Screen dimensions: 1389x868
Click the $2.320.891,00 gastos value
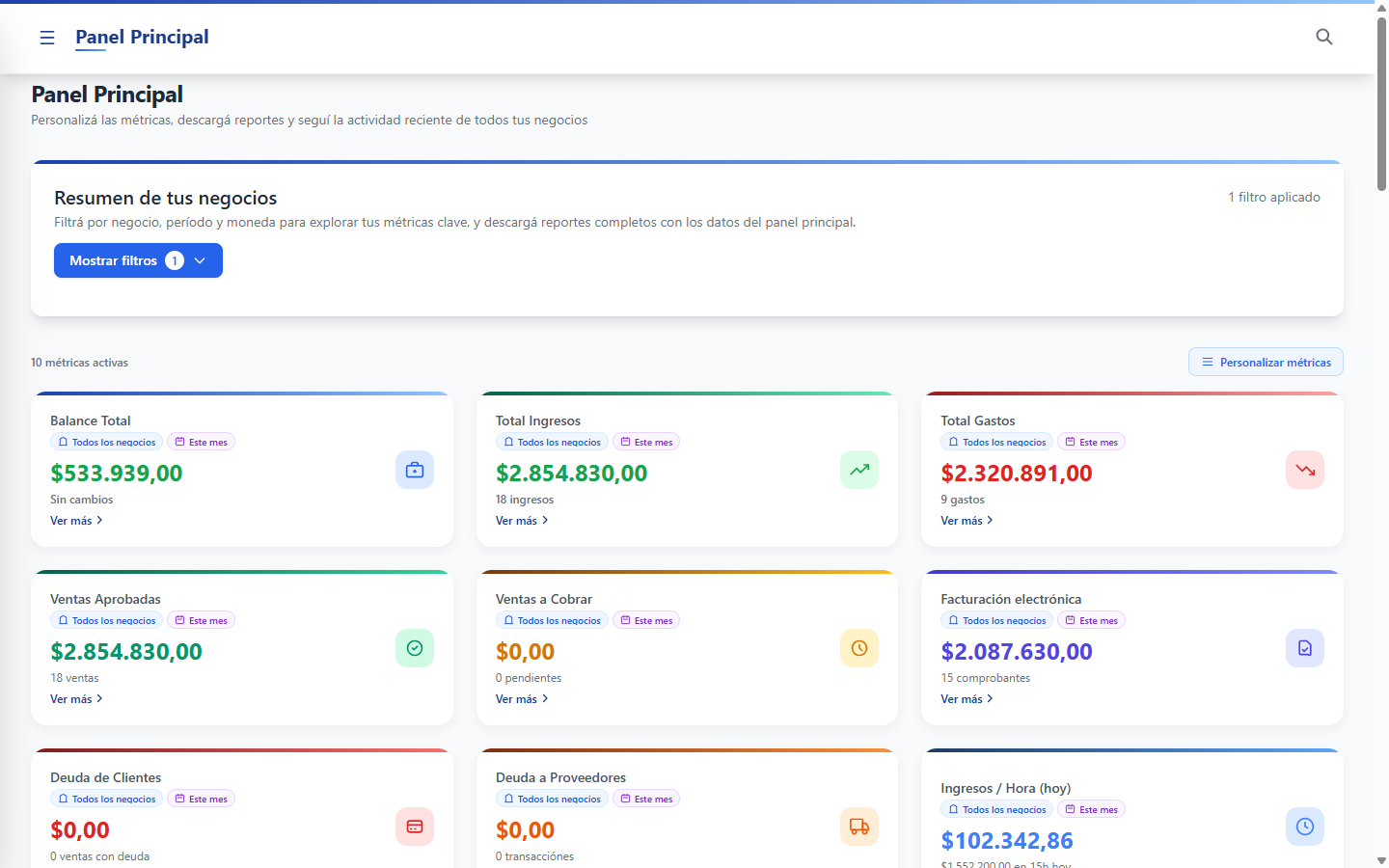click(x=1017, y=473)
